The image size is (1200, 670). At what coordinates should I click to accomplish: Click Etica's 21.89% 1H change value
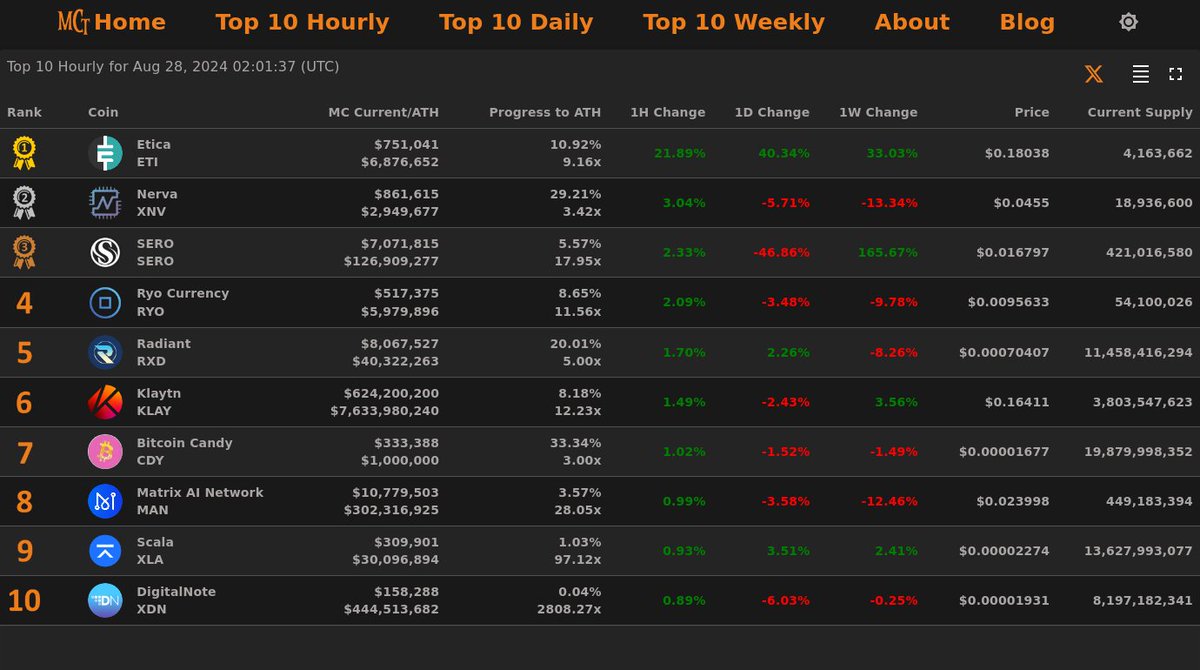(680, 154)
